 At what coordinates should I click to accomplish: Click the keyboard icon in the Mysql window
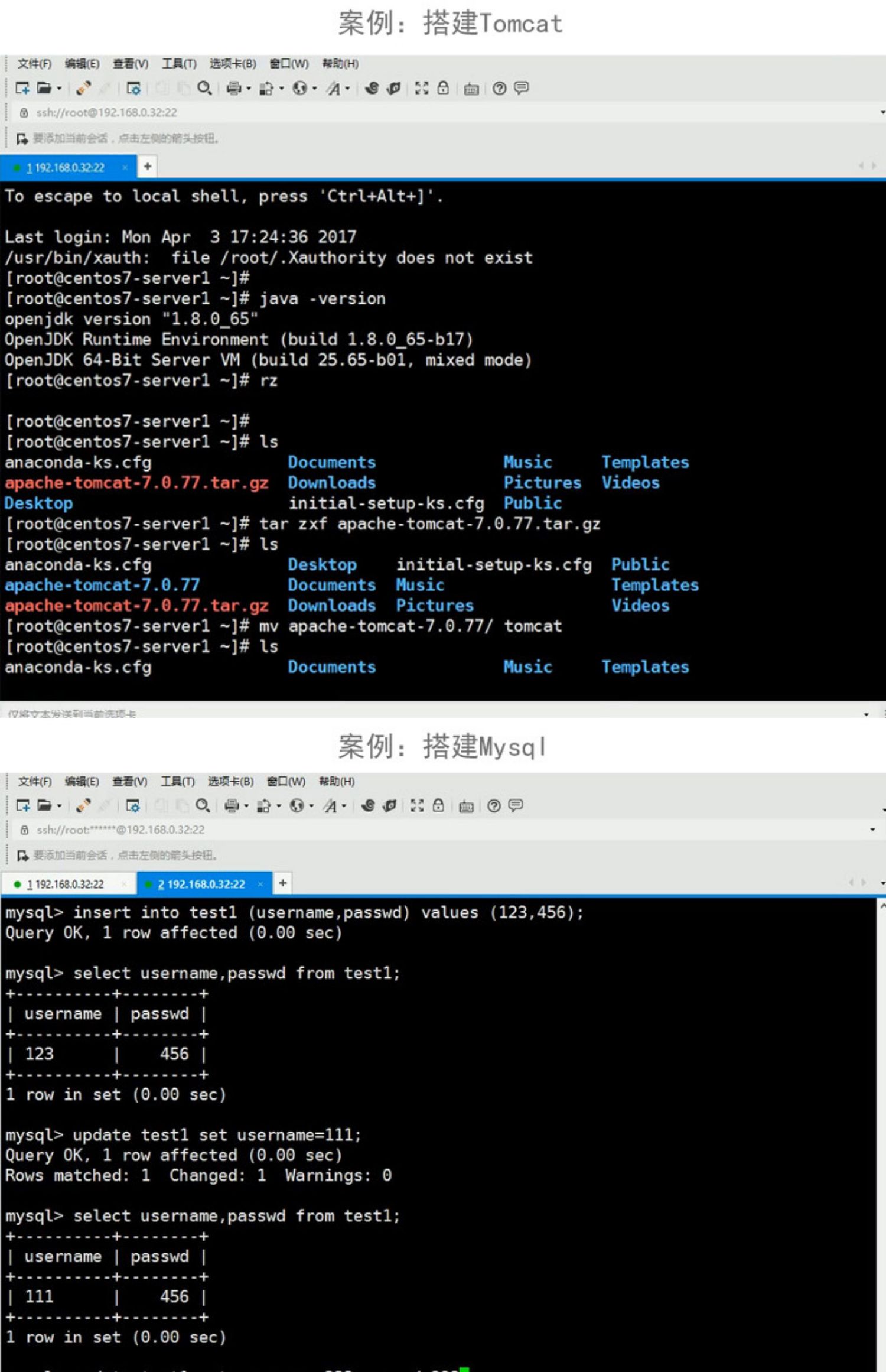click(467, 807)
